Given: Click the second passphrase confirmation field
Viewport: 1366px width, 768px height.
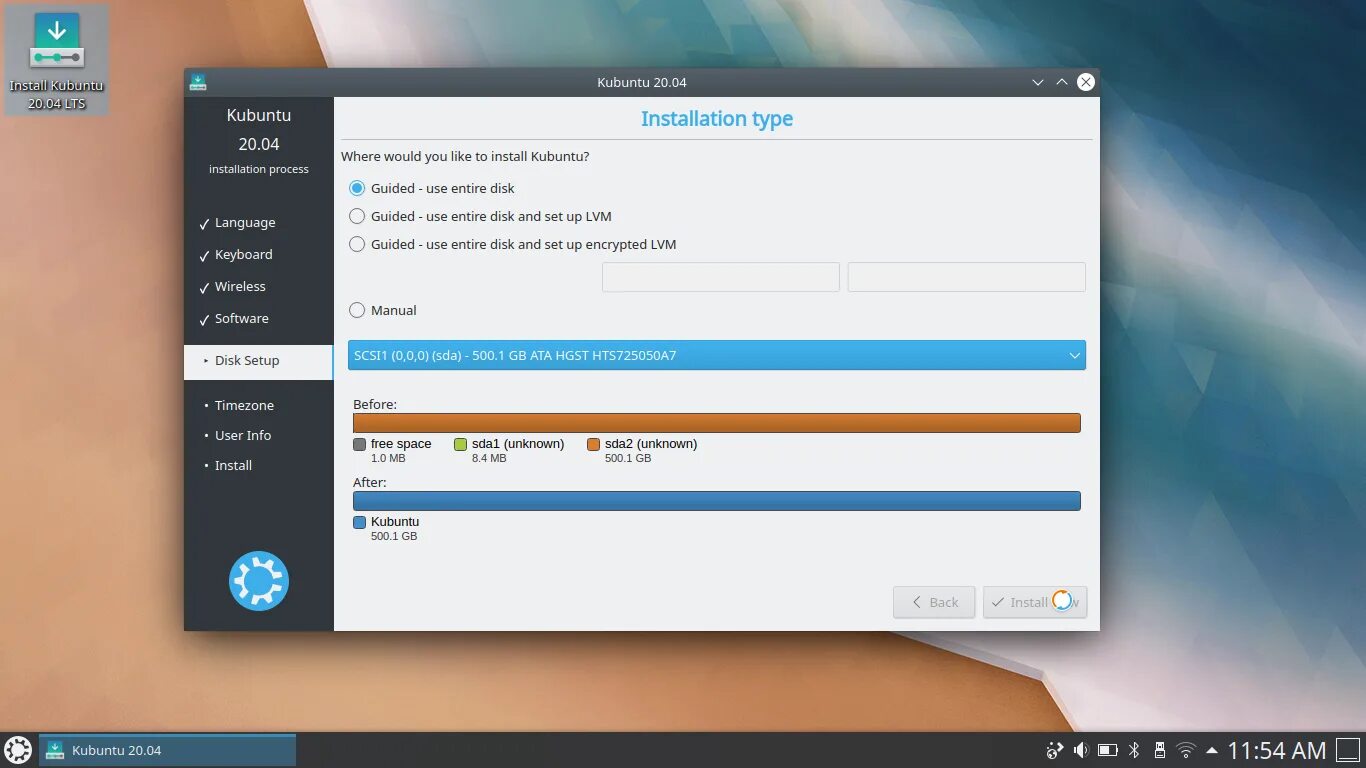Looking at the screenshot, I should (967, 277).
